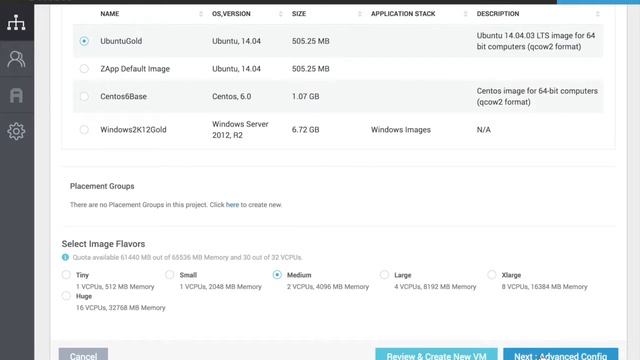Open the users sidebar icon

click(16, 59)
